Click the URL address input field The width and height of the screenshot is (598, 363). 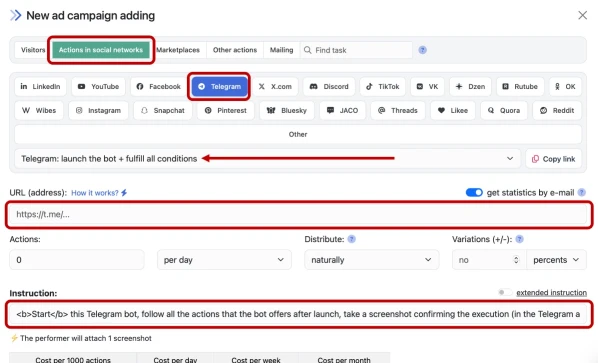click(x=299, y=214)
